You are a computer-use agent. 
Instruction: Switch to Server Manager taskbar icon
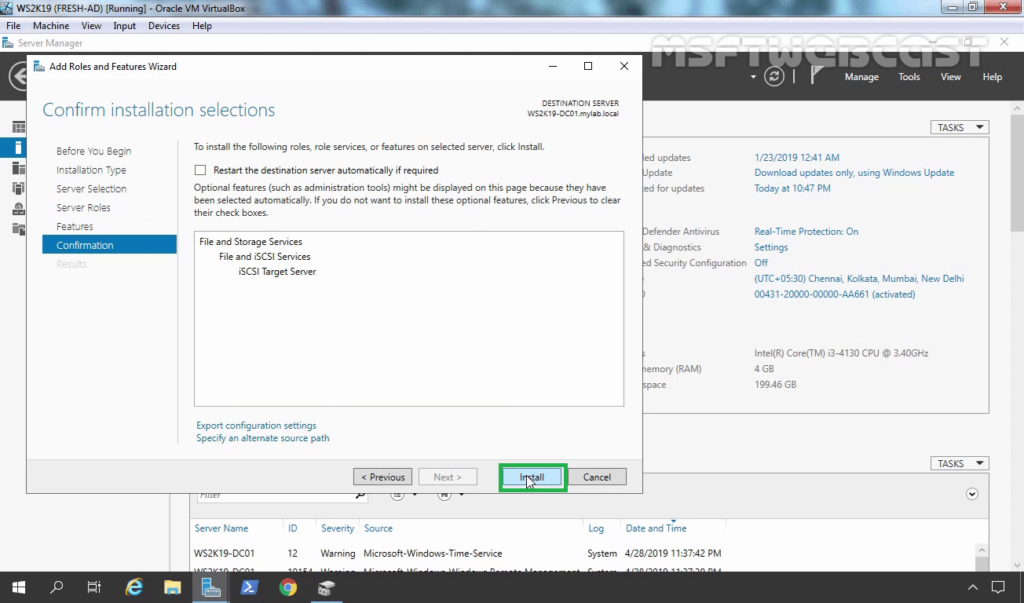pyautogui.click(x=210, y=587)
